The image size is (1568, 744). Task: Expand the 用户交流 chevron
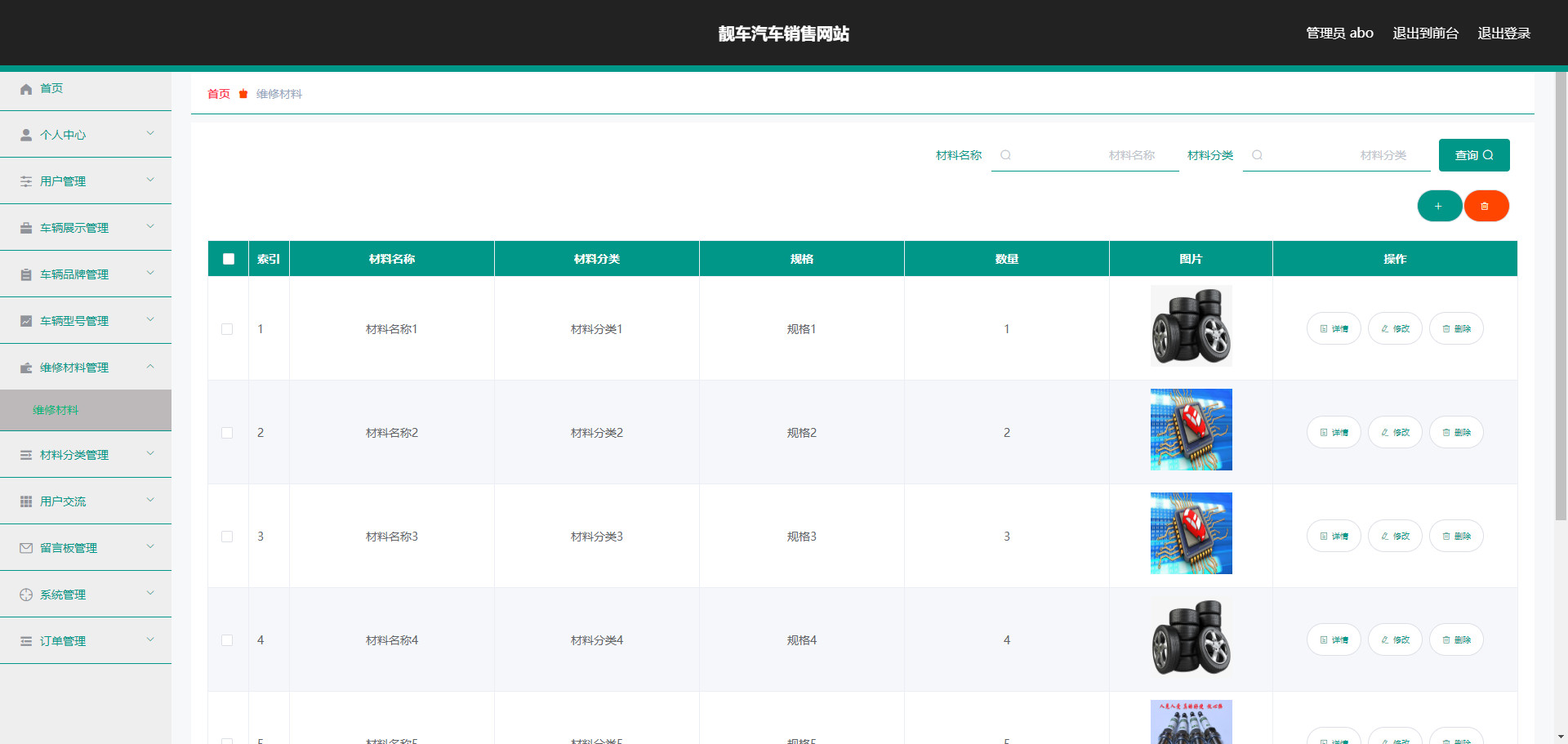coord(150,500)
